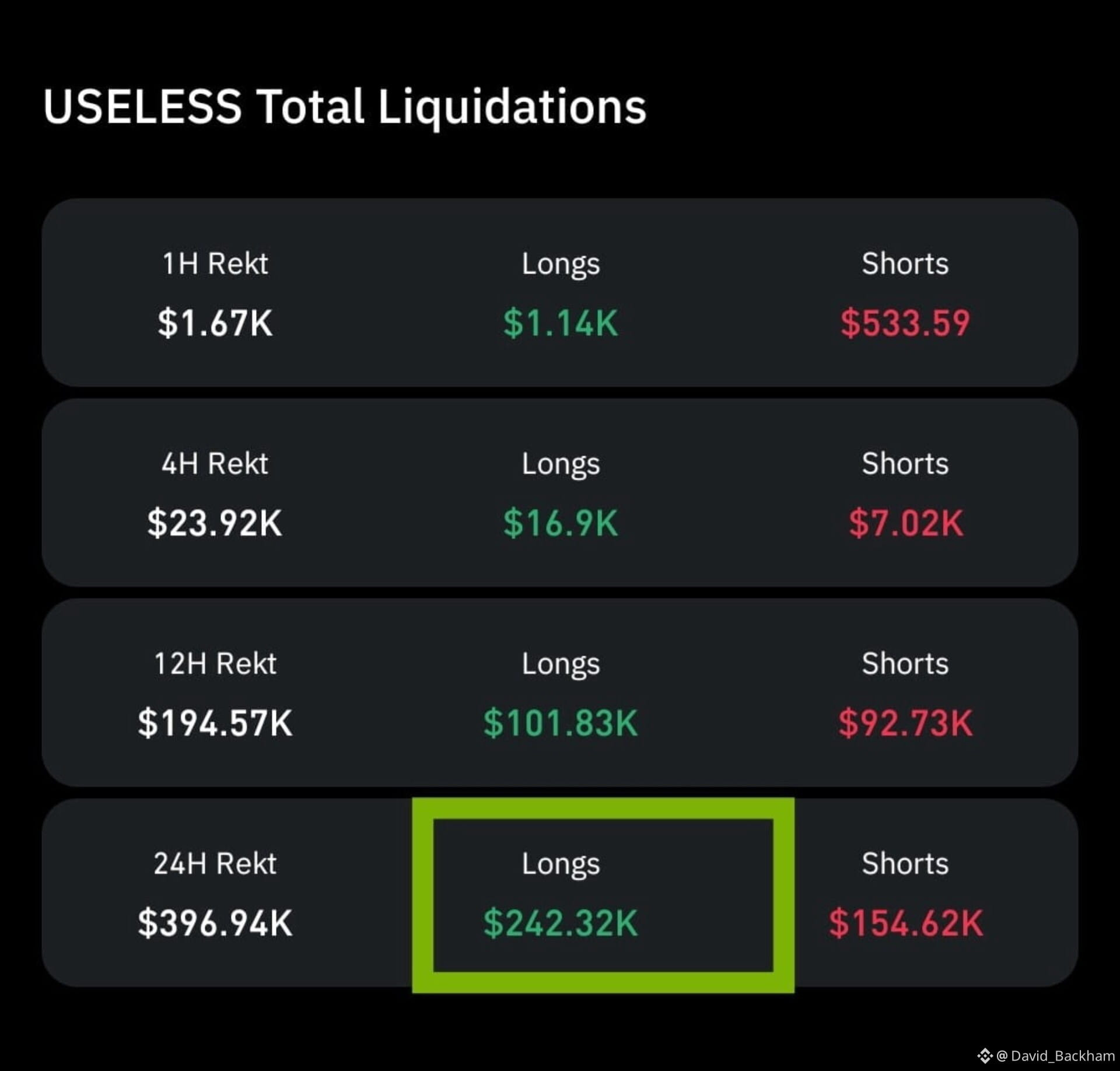Select the 1H Shorts $533.59 value
1120x1071 pixels.
[905, 323]
